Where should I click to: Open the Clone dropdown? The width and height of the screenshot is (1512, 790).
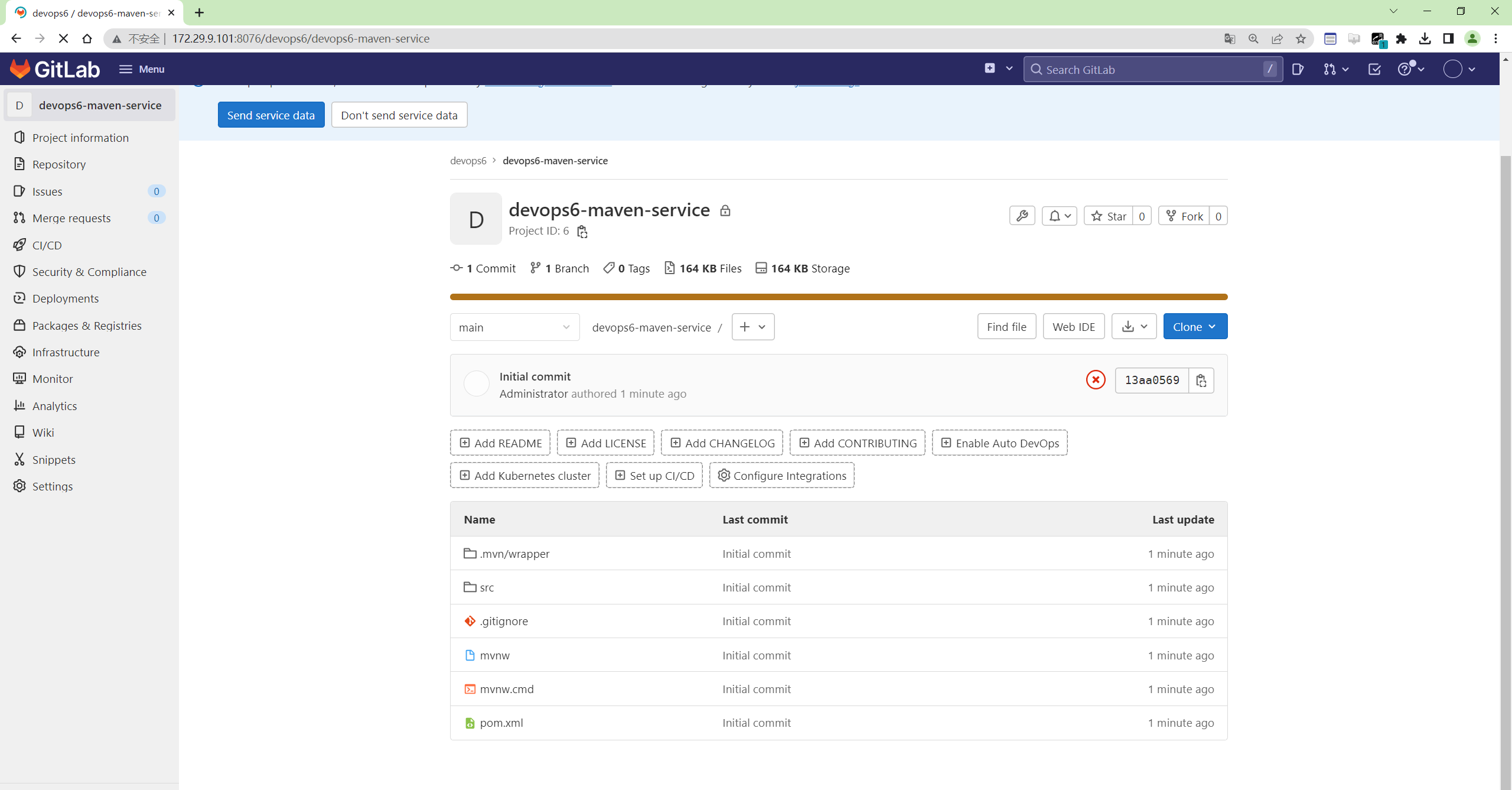pyautogui.click(x=1195, y=327)
